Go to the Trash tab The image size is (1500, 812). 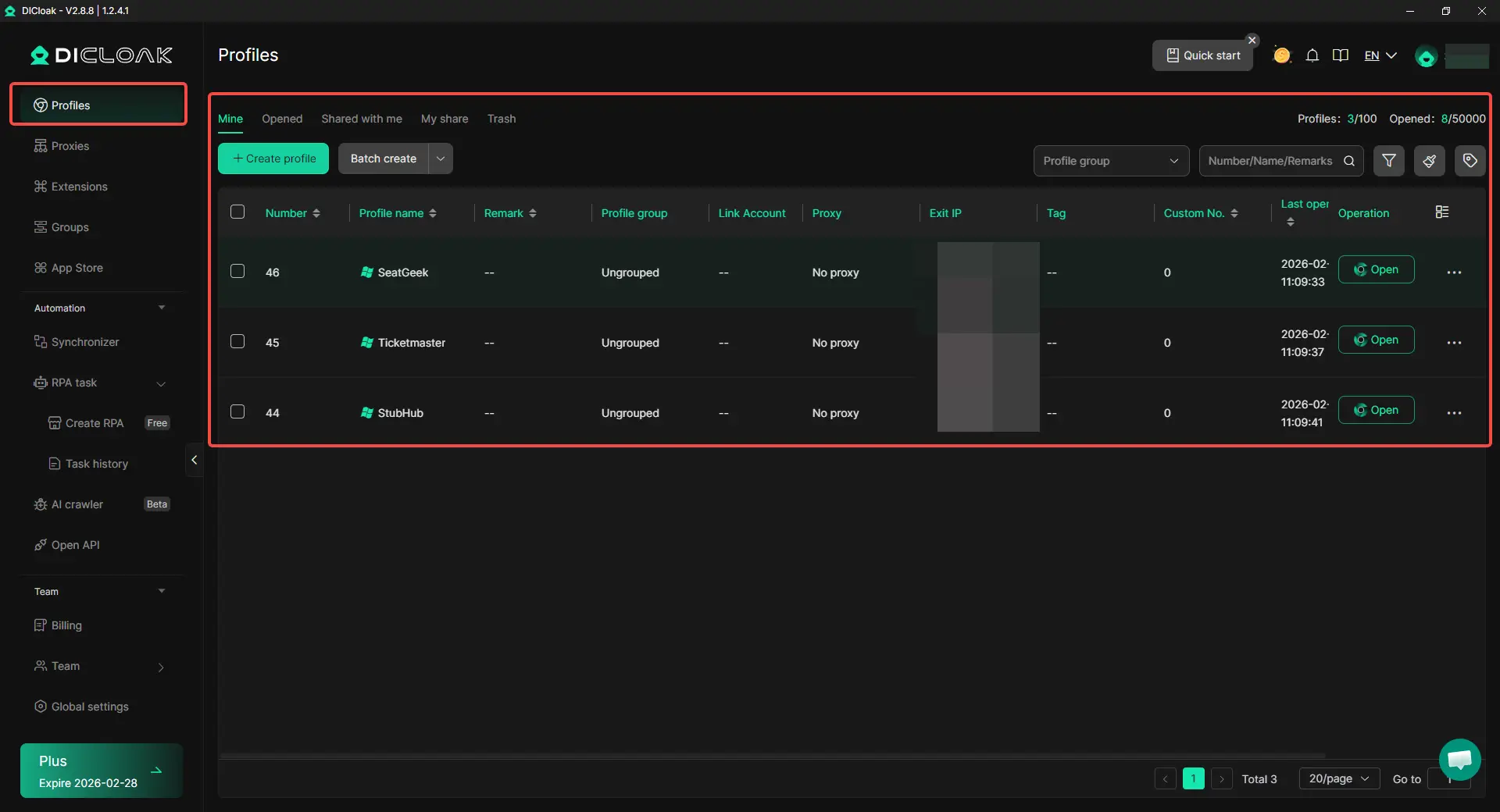coord(502,119)
